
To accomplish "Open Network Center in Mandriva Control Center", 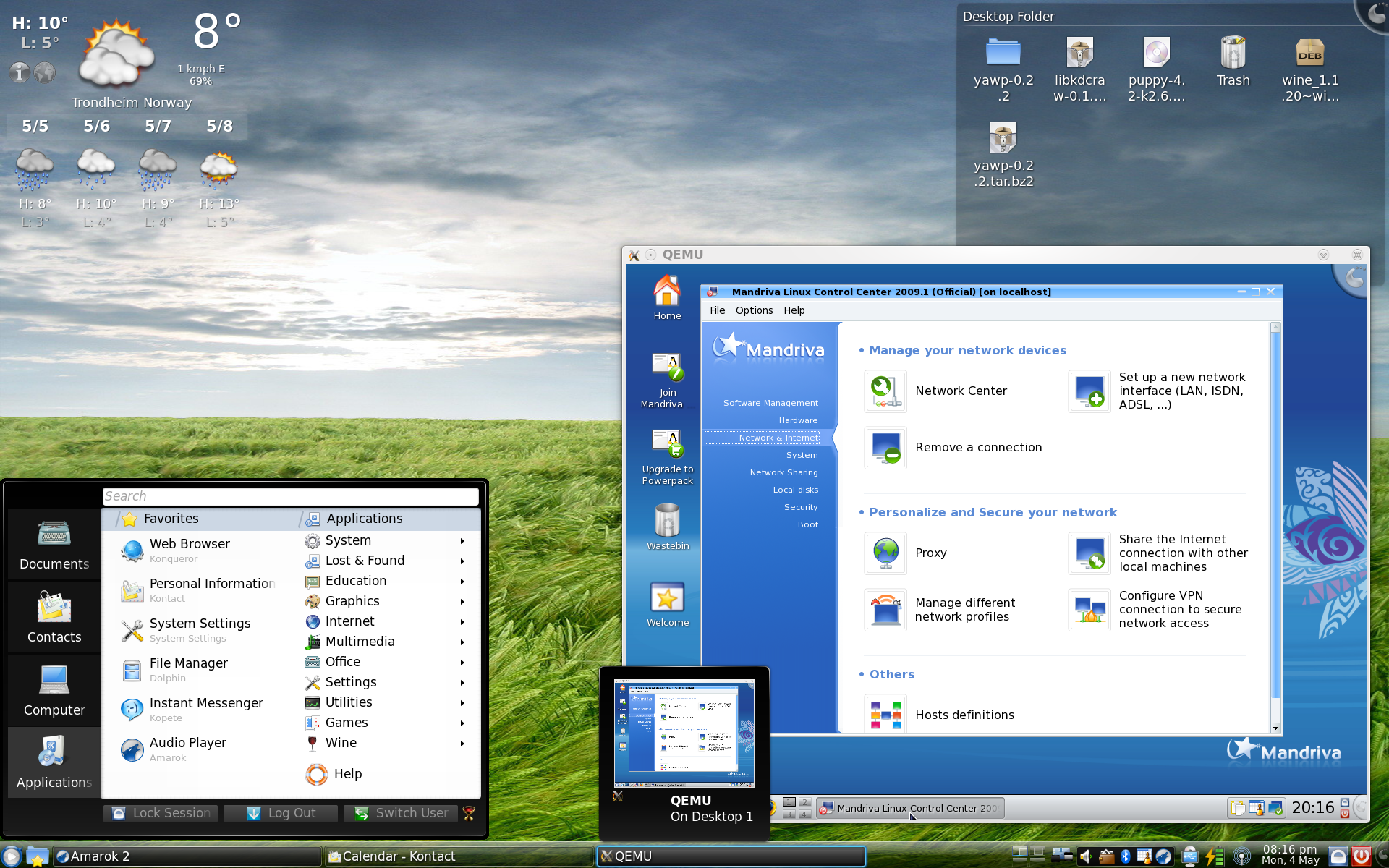I will (x=885, y=391).
